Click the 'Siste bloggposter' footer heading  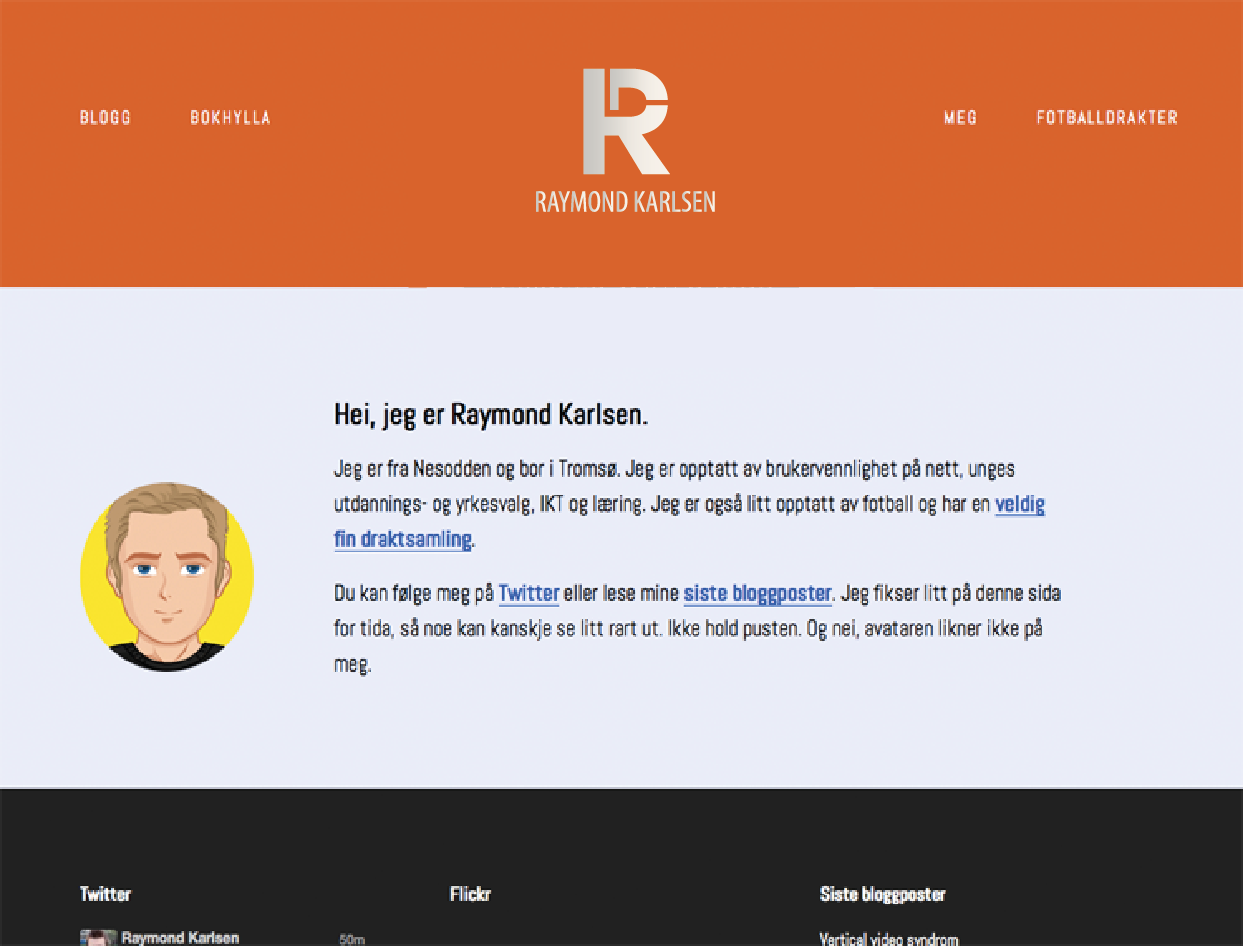(882, 894)
